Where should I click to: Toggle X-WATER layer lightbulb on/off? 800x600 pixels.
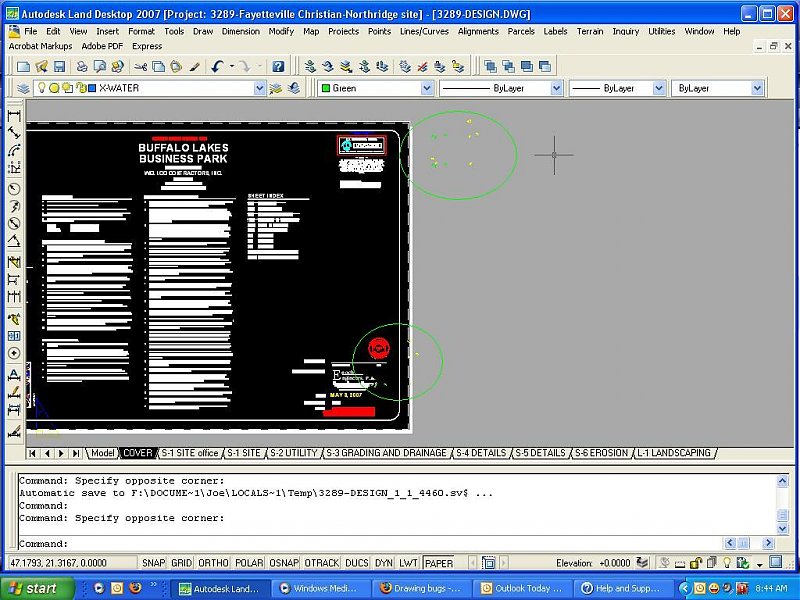coord(42,88)
